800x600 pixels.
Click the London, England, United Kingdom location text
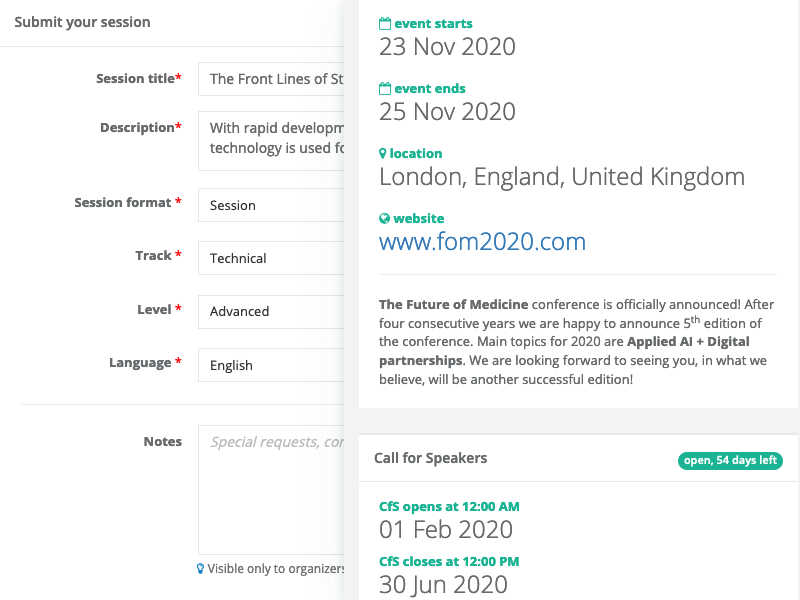click(562, 177)
